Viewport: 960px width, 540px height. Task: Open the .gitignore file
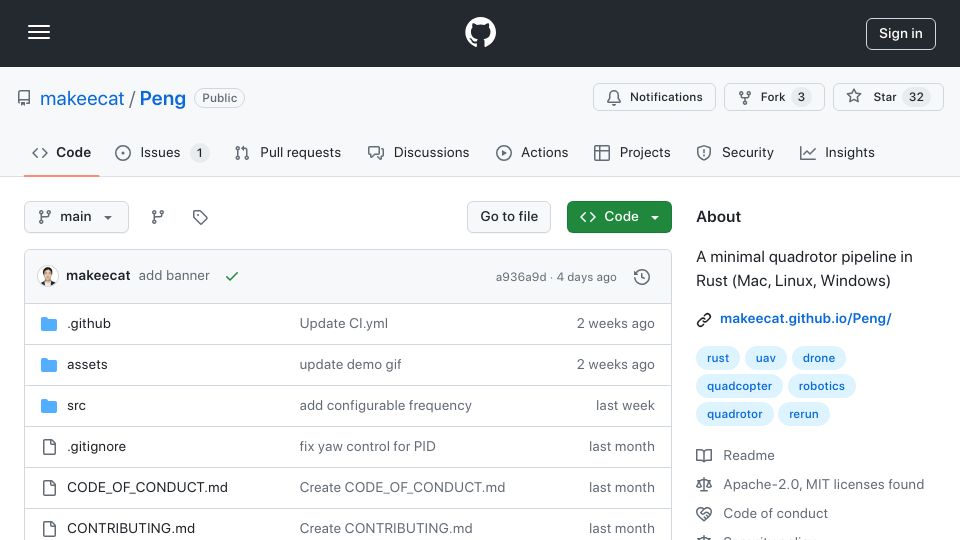pos(97,446)
